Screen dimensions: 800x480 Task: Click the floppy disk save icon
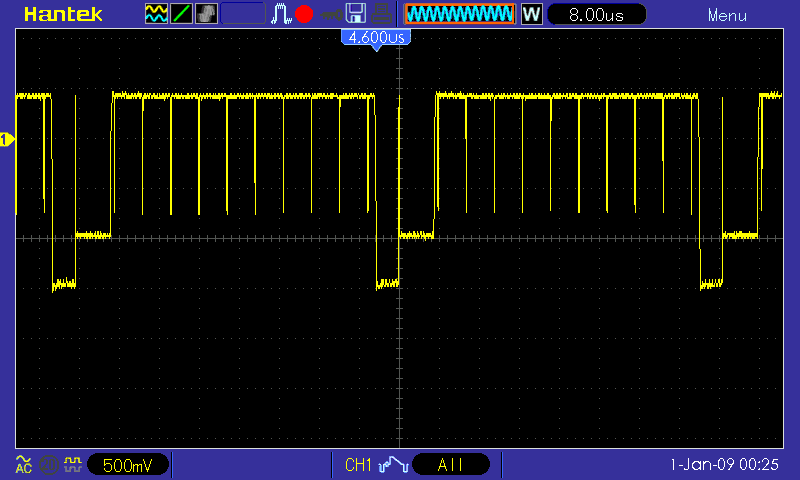tap(356, 14)
